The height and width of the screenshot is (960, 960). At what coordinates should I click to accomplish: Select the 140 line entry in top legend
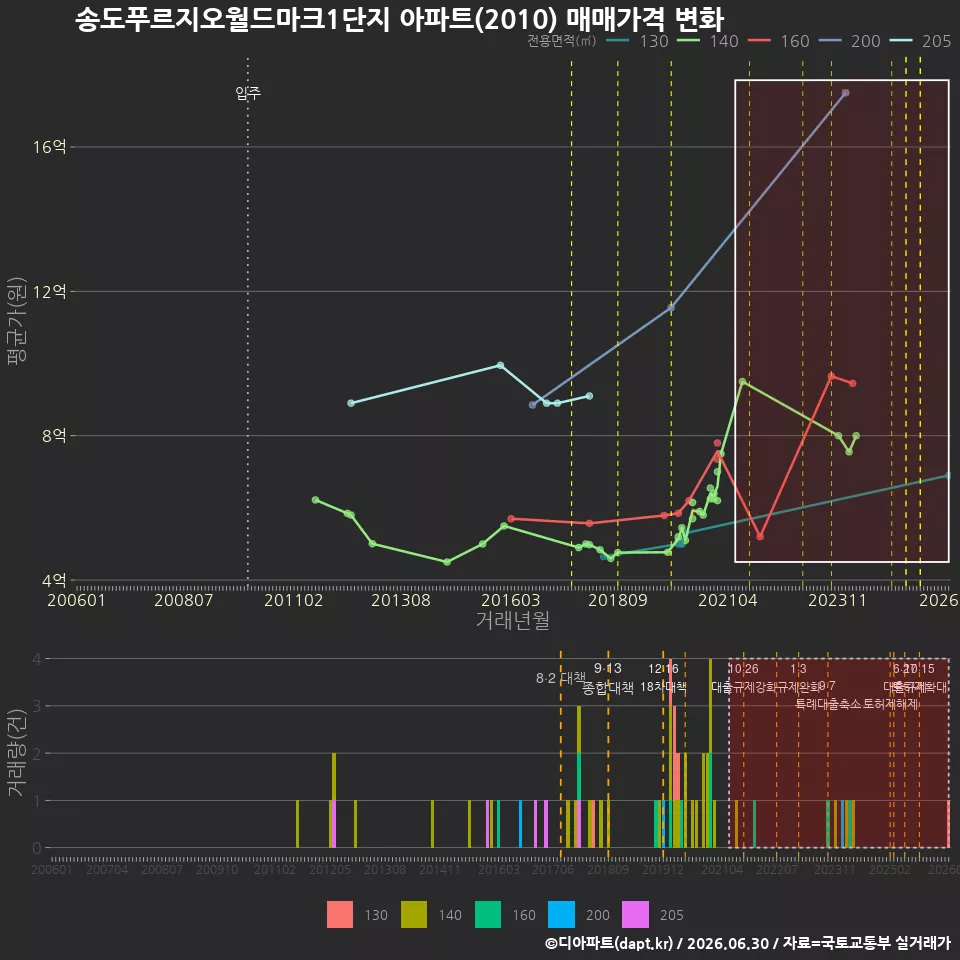click(707, 41)
